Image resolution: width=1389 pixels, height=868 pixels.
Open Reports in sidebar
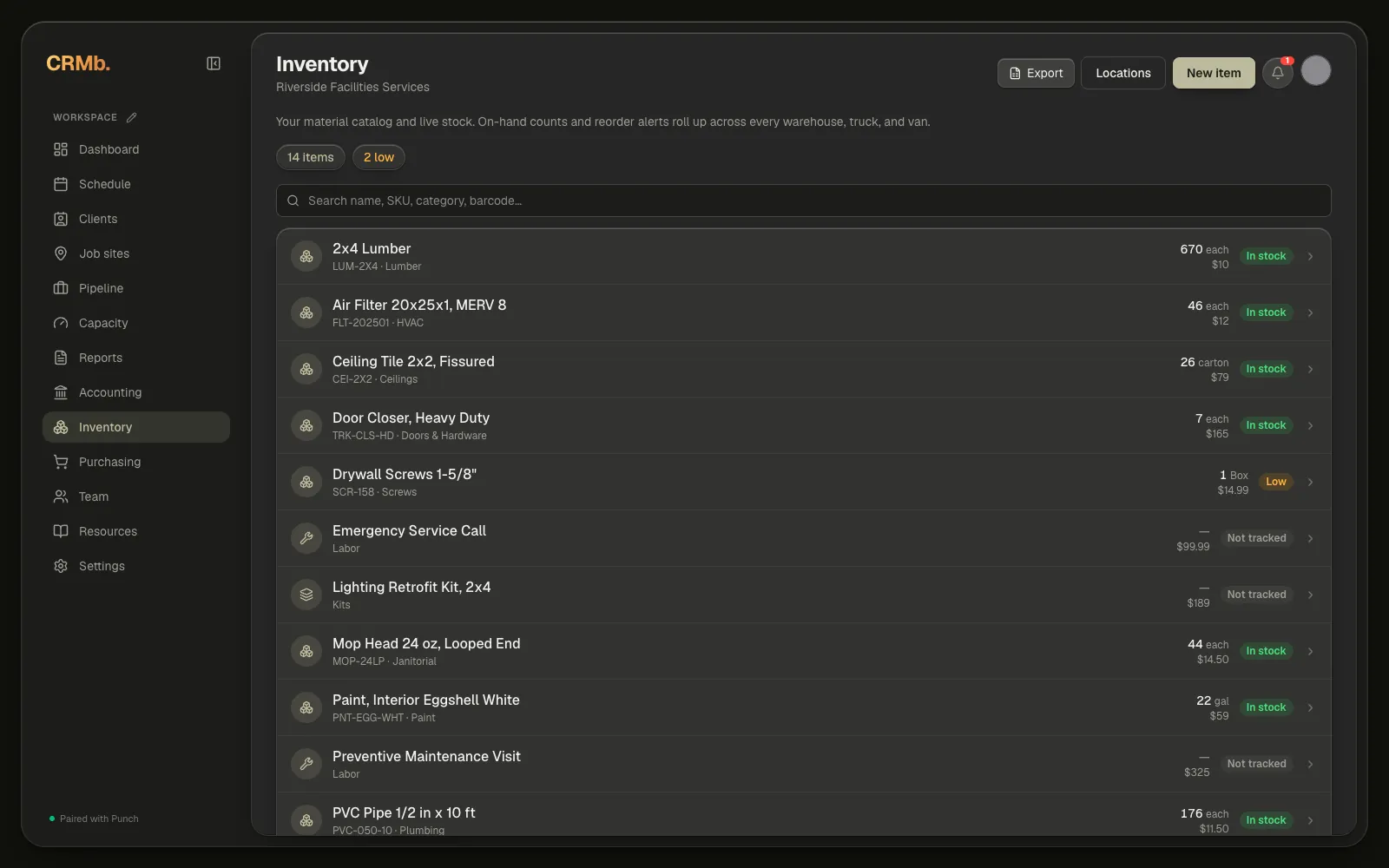(136, 358)
